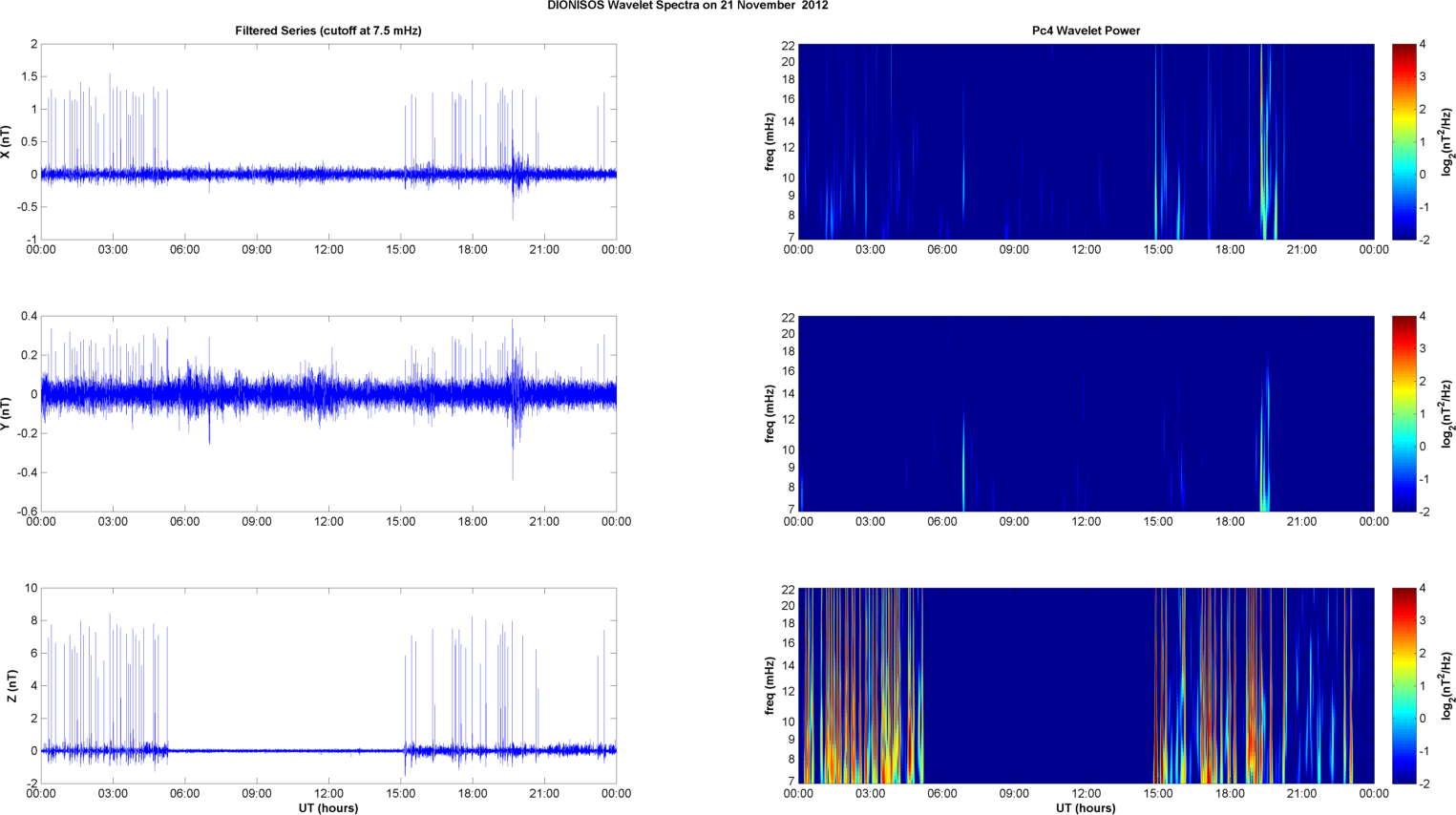Click the "Z (nT)" axis label
The image size is (1456, 815).
[x=11, y=686]
